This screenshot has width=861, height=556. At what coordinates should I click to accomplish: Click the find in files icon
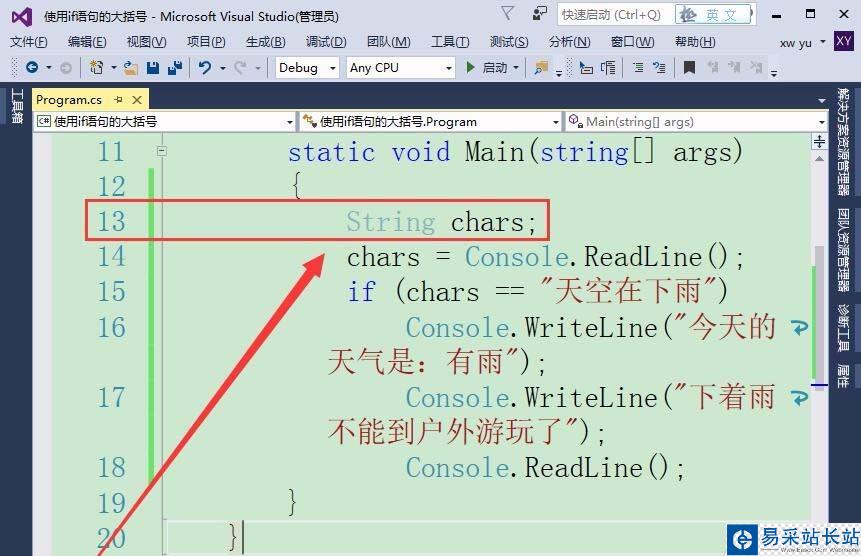541,68
